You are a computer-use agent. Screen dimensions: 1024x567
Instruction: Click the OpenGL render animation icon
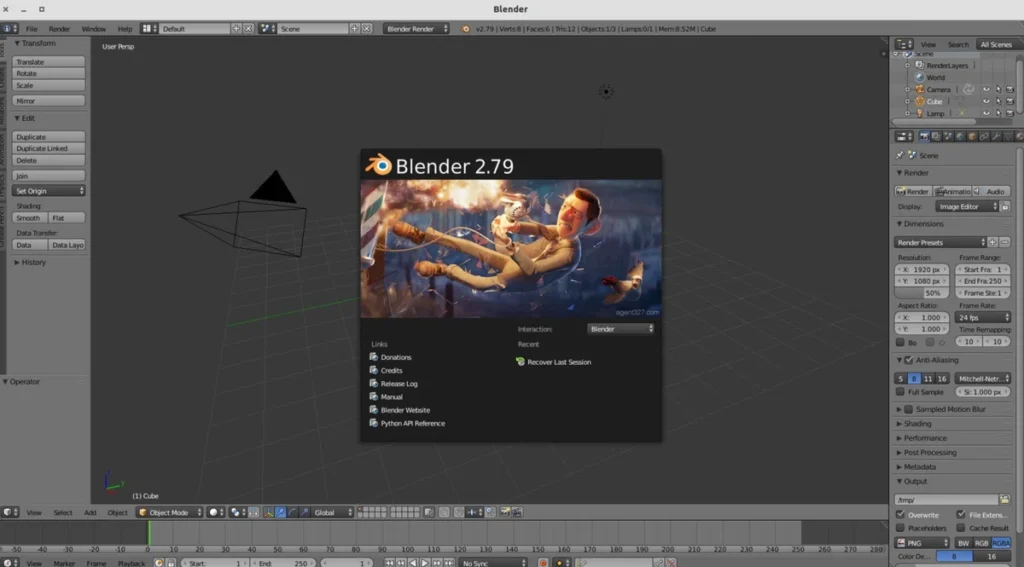(517, 513)
